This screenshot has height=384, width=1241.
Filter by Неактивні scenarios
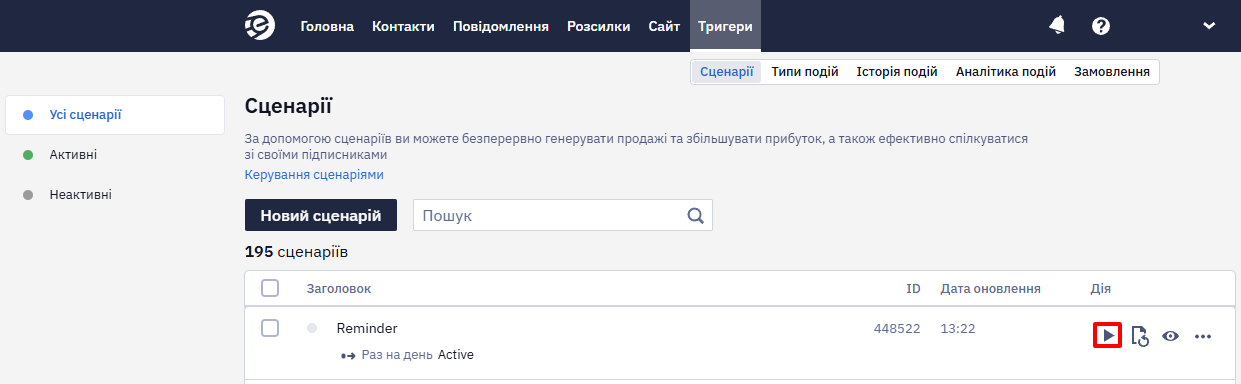point(80,195)
